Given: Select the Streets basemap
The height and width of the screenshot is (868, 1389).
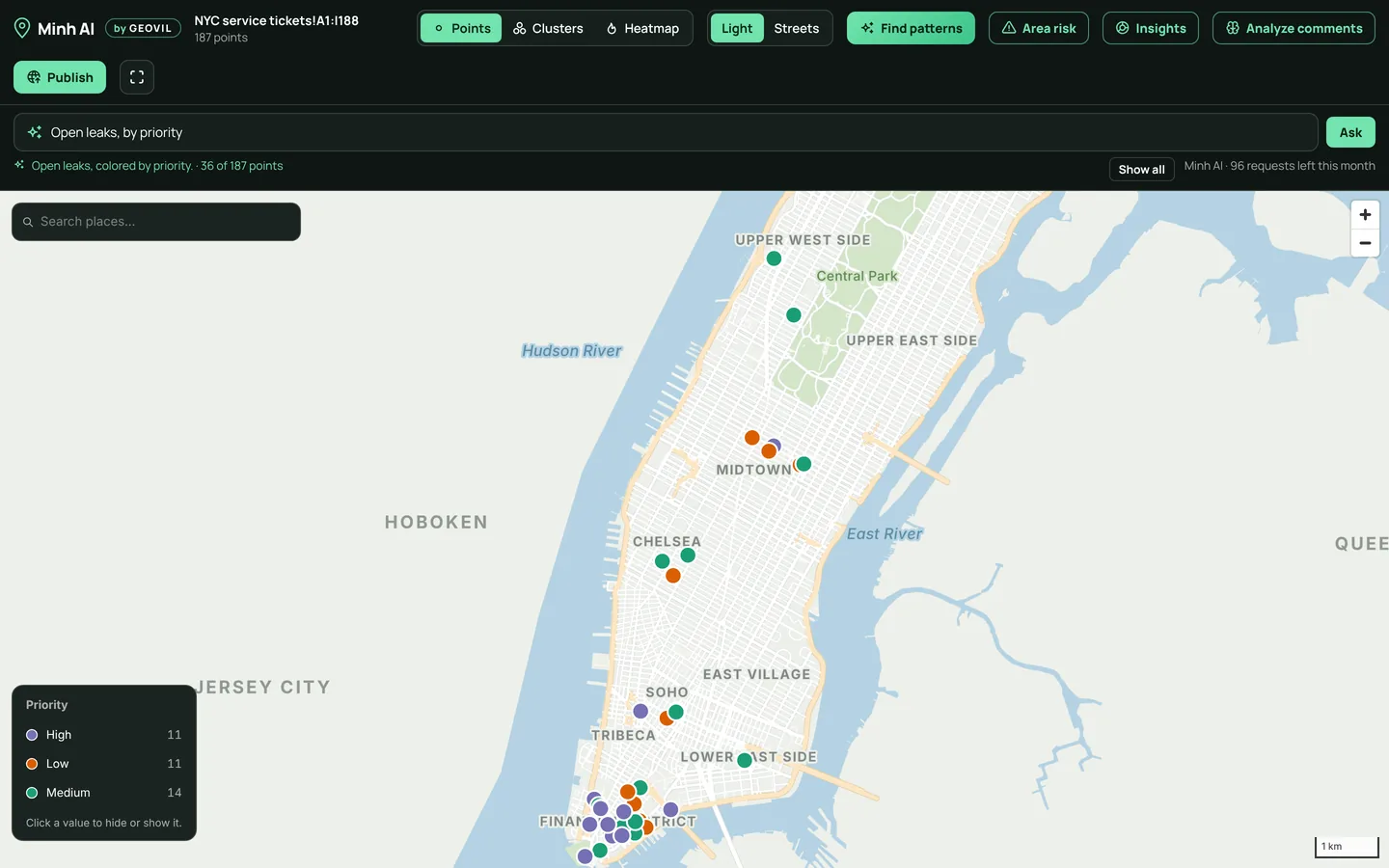Looking at the screenshot, I should 797,28.
